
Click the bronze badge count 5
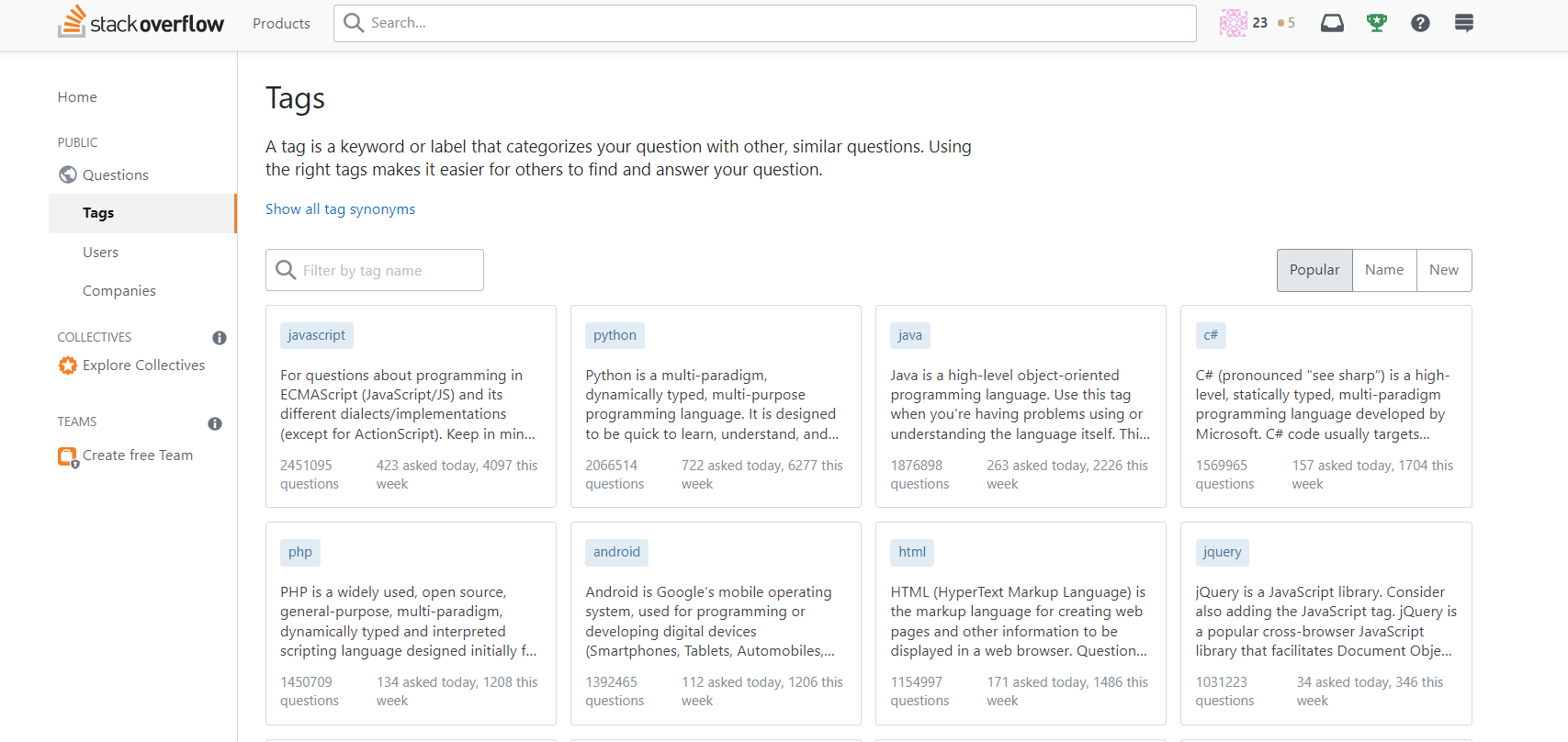click(x=1287, y=23)
